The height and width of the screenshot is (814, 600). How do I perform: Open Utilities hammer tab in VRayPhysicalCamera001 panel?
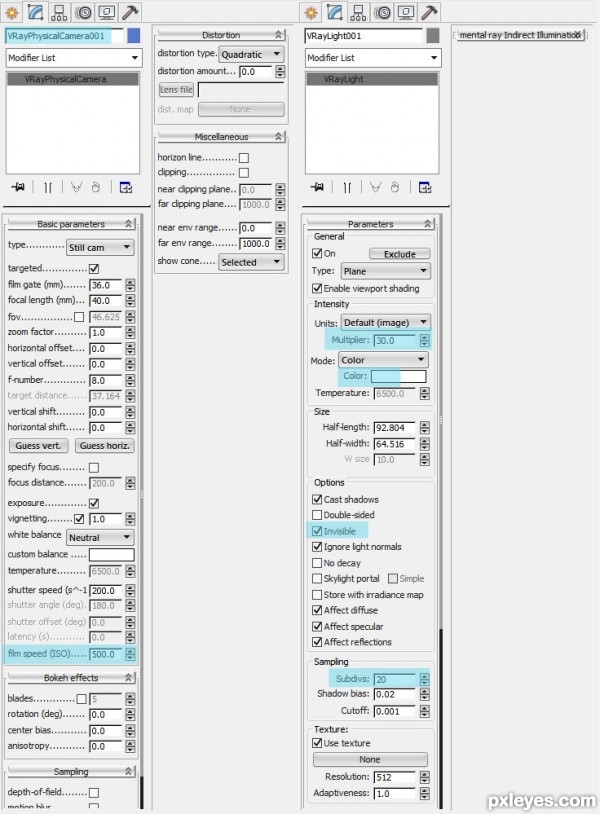tap(130, 12)
